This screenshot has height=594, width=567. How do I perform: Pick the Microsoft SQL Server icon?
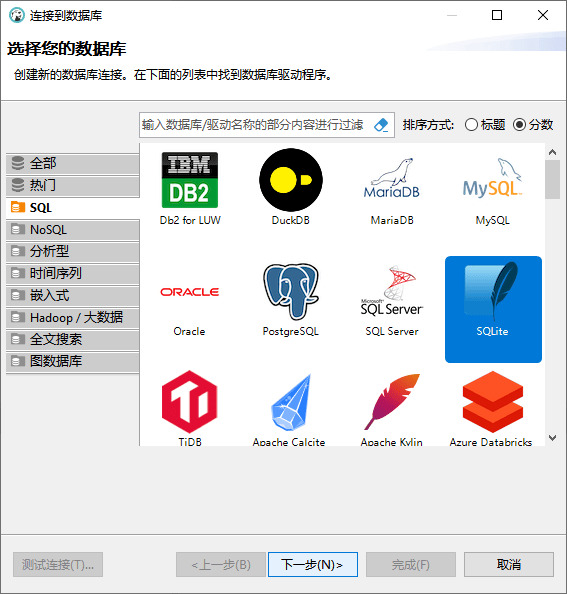(392, 291)
